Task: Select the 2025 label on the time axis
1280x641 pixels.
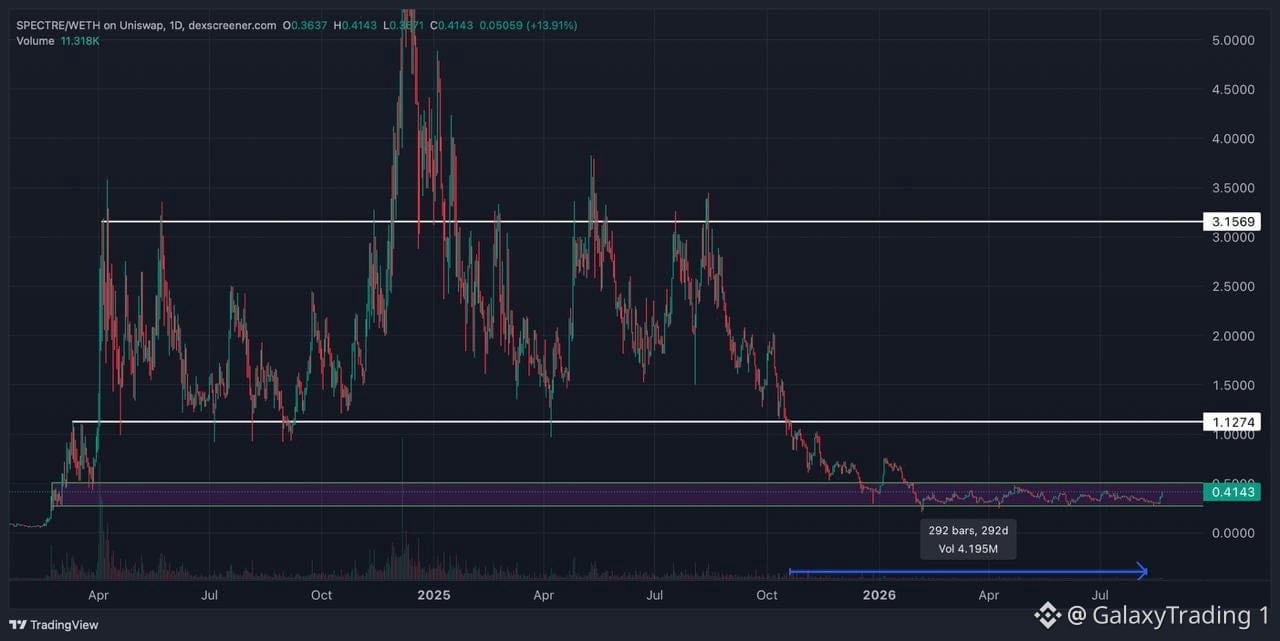Action: click(x=434, y=595)
